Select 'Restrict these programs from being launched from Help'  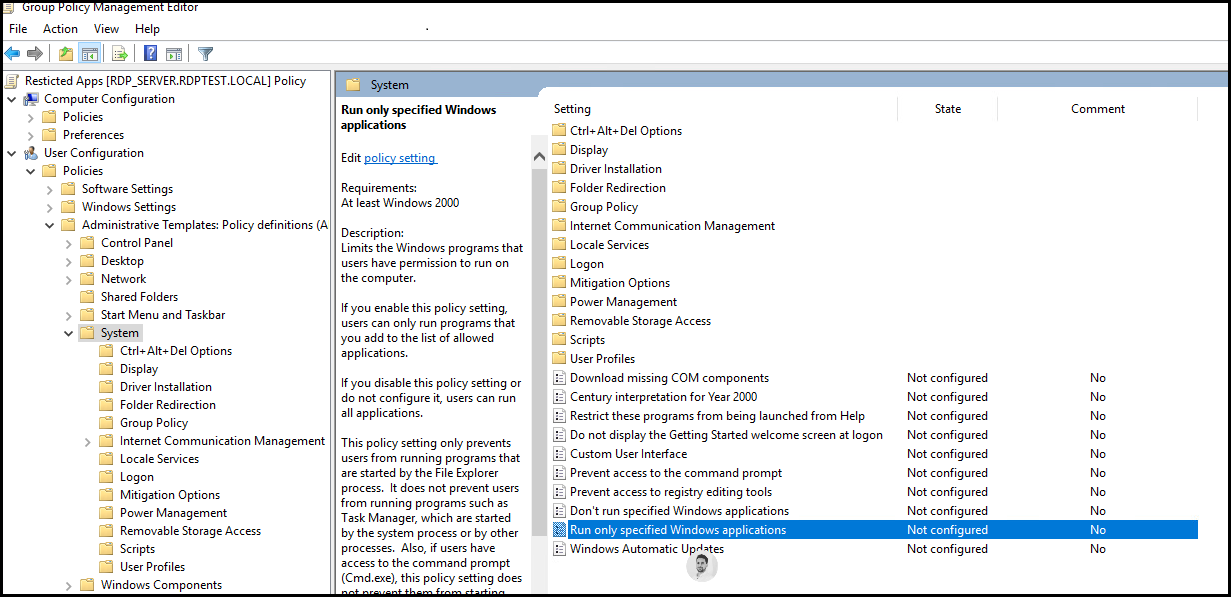tap(717, 416)
